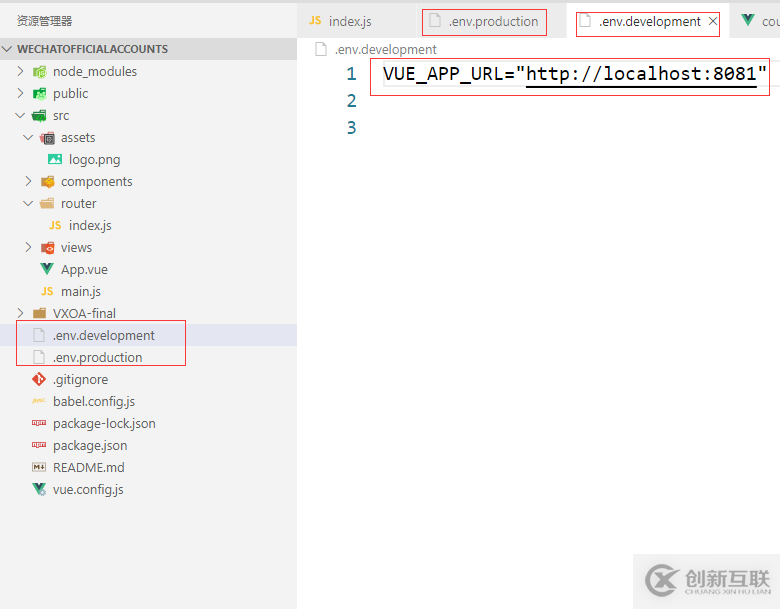Click the assets folder icon
This screenshot has height=609, width=780.
[x=47, y=138]
